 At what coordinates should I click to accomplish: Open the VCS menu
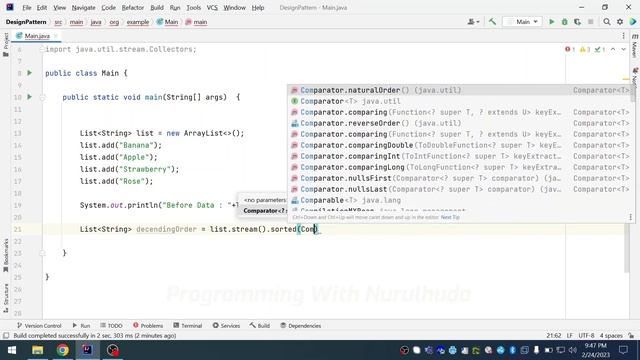coord(212,8)
